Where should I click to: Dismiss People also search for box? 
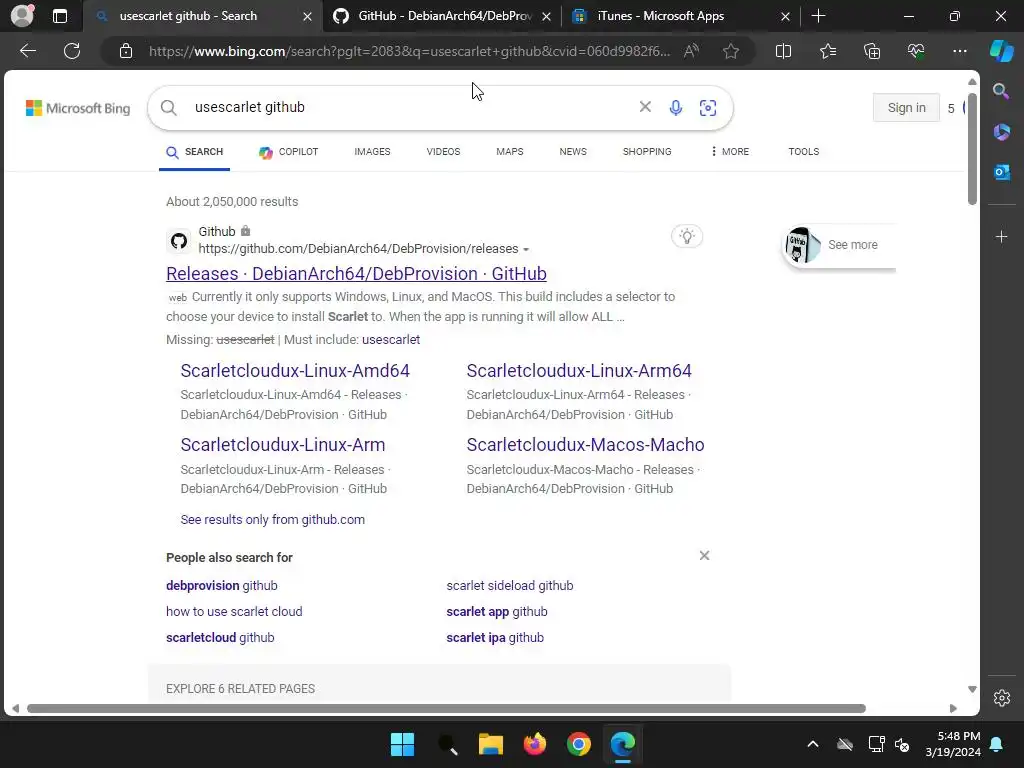704,556
